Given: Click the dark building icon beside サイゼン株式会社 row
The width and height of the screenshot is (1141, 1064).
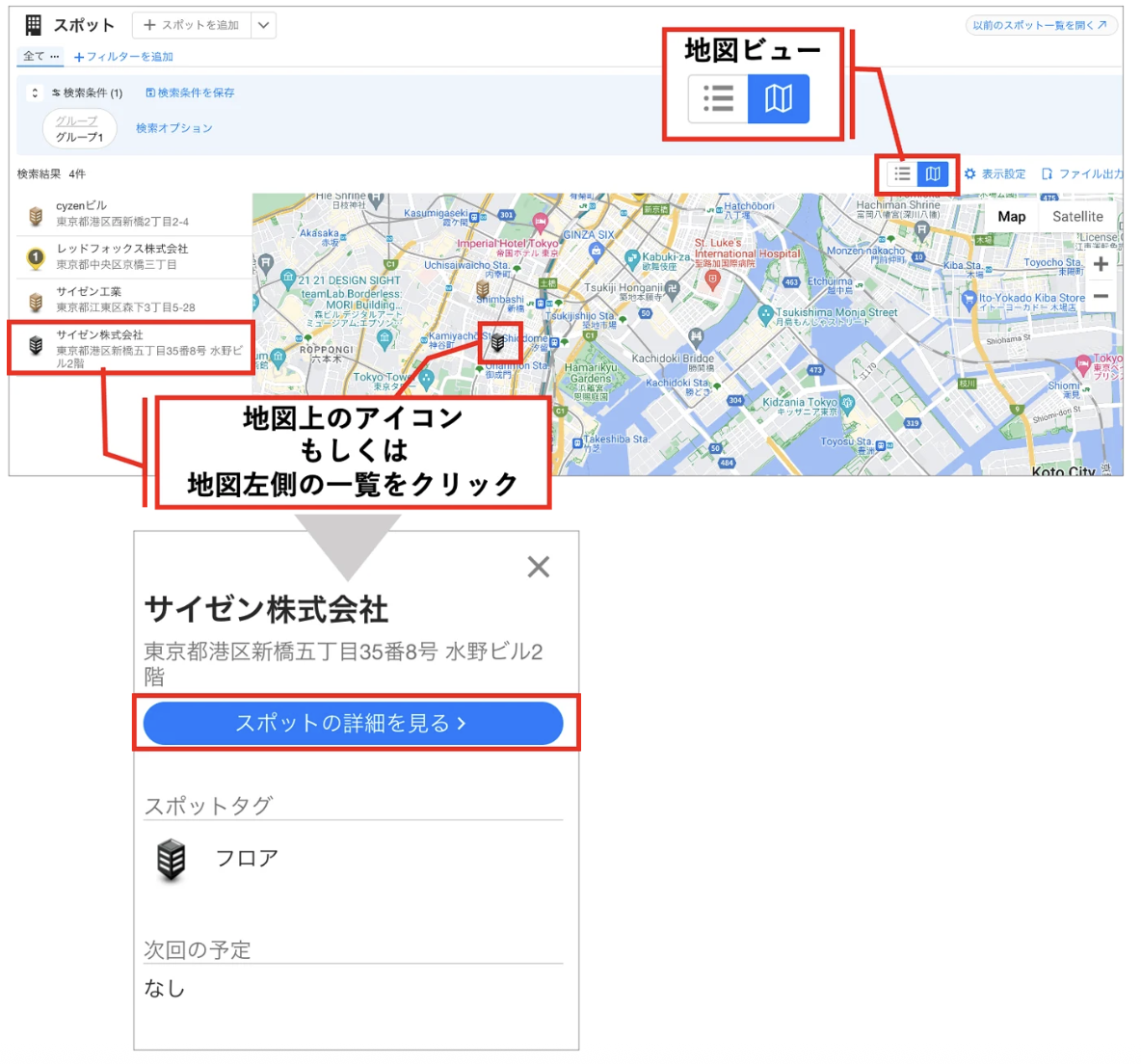Looking at the screenshot, I should pyautogui.click(x=35, y=345).
